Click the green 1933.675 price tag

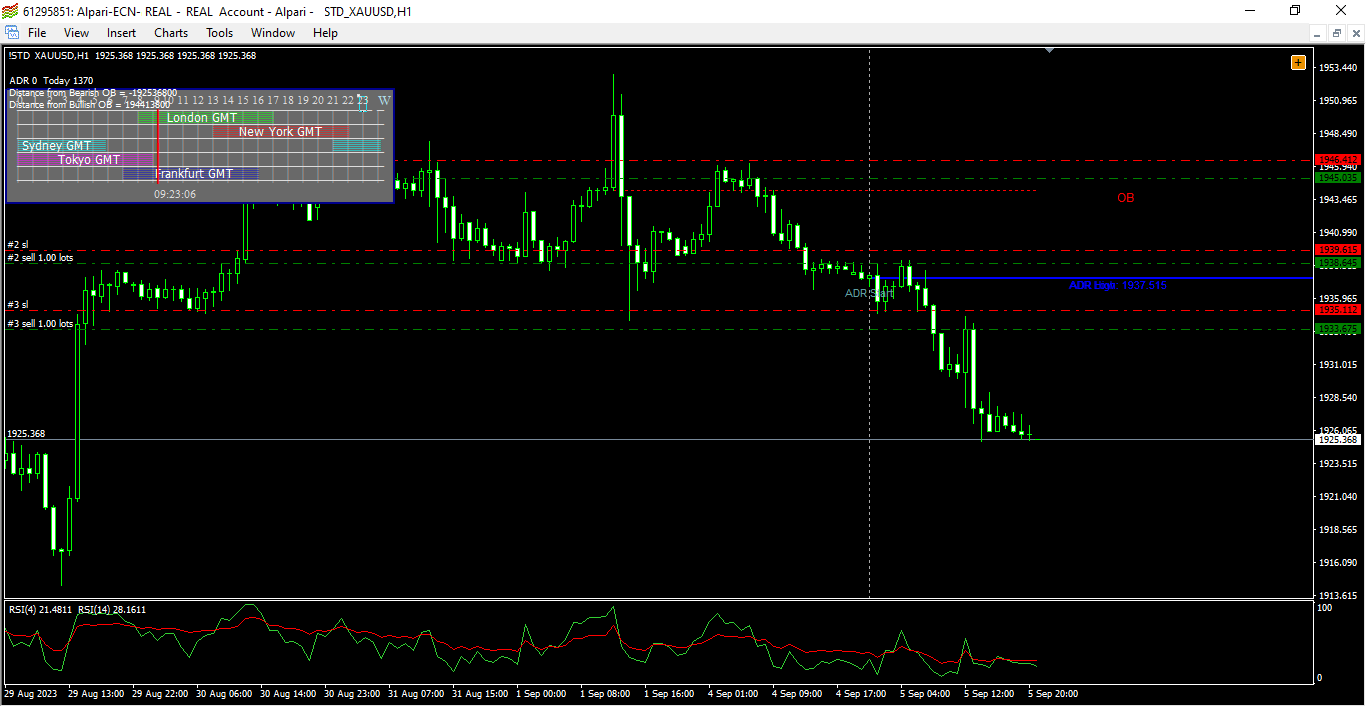pyautogui.click(x=1338, y=328)
